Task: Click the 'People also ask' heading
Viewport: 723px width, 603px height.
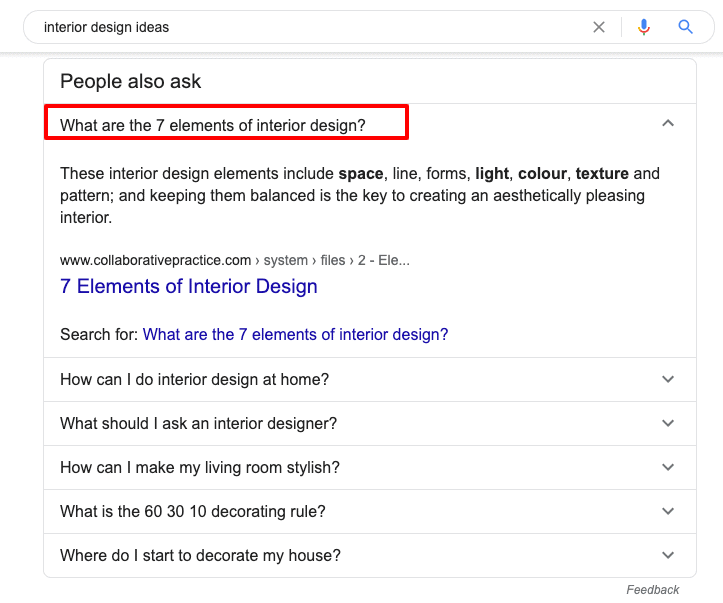Action: (130, 82)
